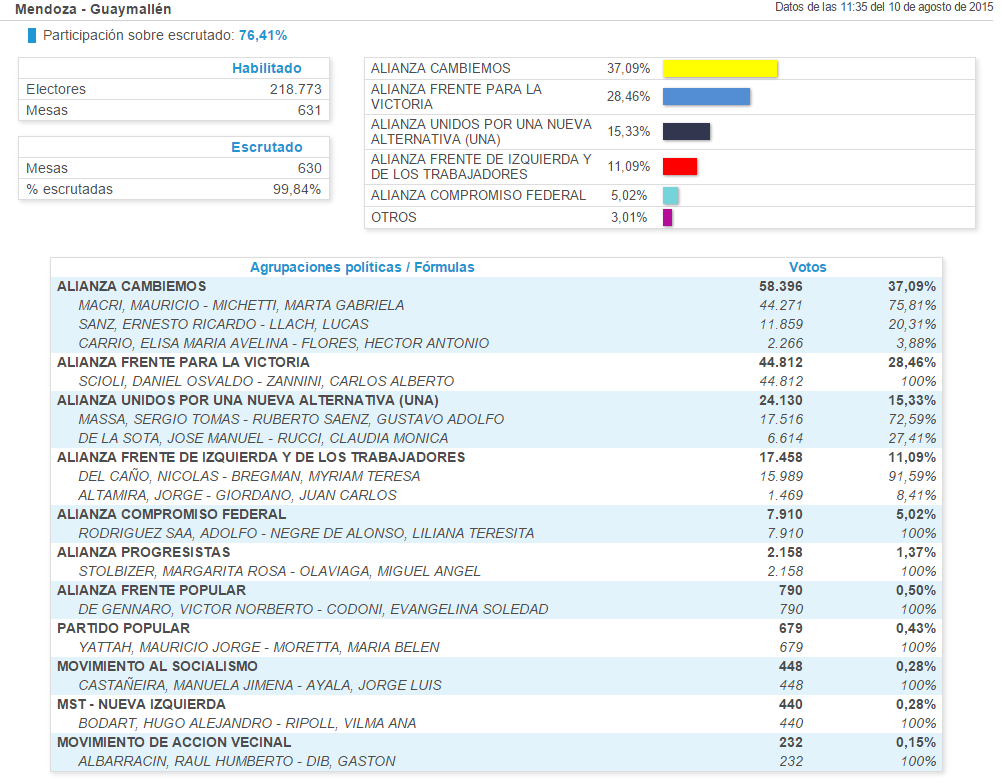The height and width of the screenshot is (783, 1002).
Task: Click the Votos column header
Action: tap(808, 267)
